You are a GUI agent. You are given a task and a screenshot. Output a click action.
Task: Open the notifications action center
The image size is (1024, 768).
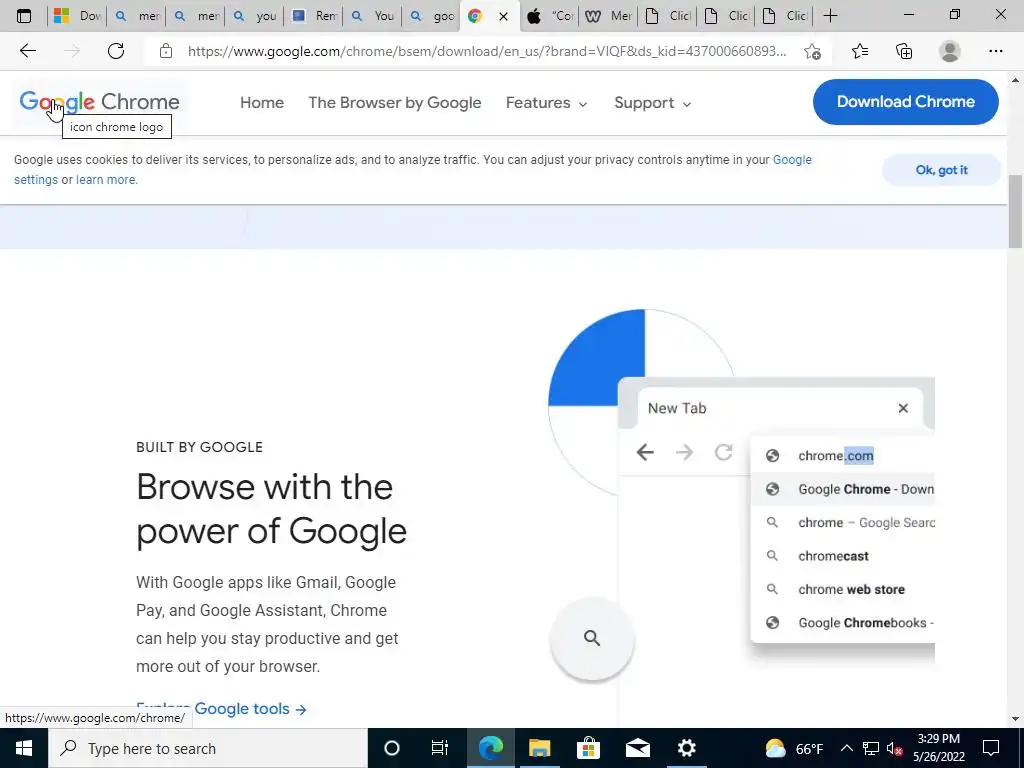coord(991,748)
